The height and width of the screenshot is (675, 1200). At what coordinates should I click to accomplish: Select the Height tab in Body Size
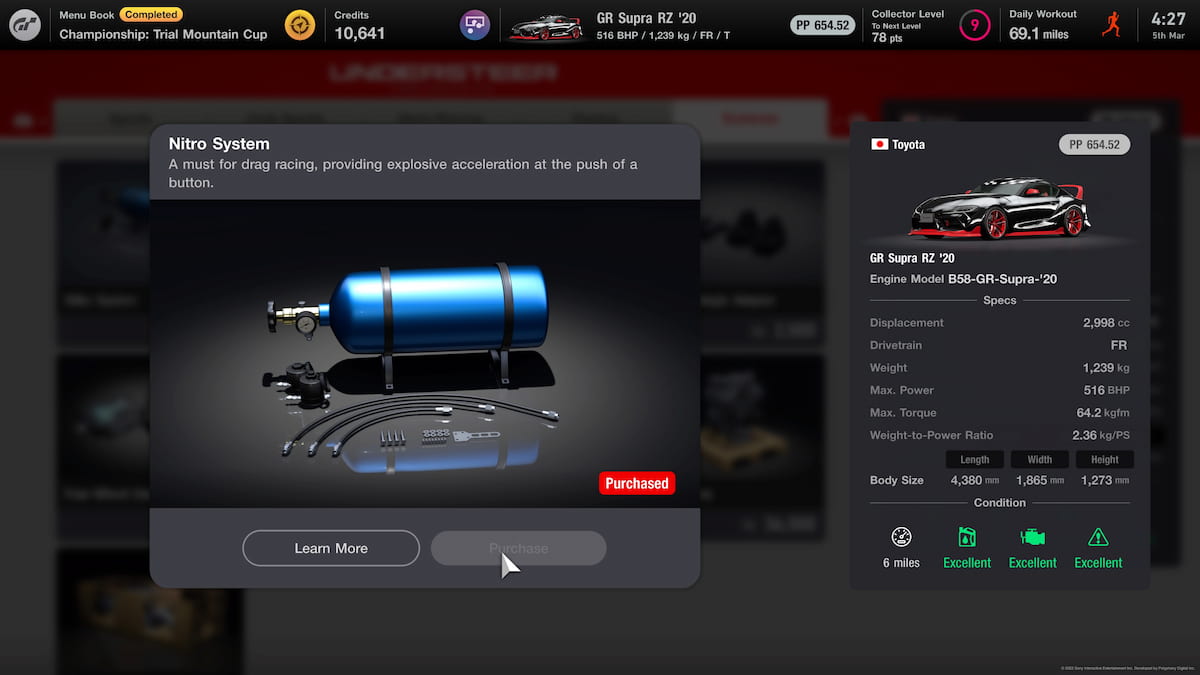tap(1105, 459)
